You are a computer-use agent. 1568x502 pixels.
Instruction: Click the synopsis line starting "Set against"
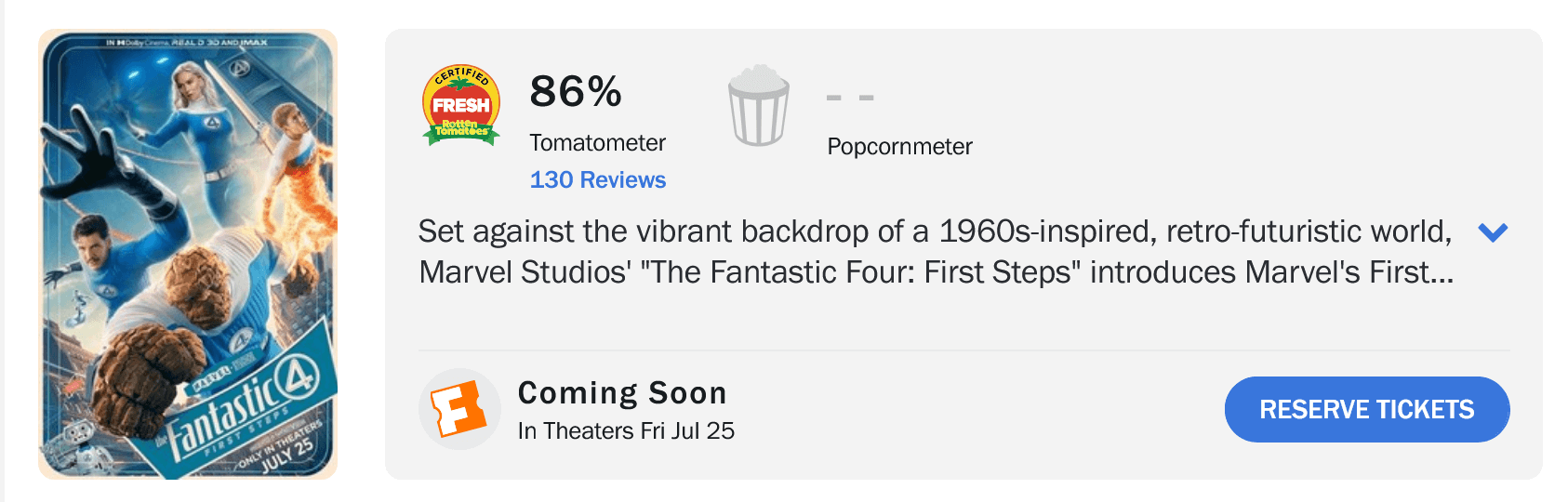[935, 231]
